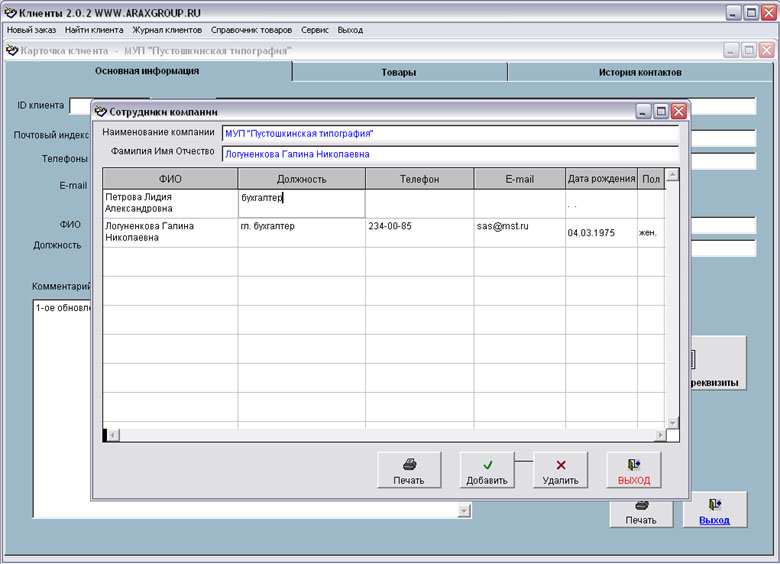Click the Выход exit button on client card
This screenshot has width=780, height=564.
(714, 510)
